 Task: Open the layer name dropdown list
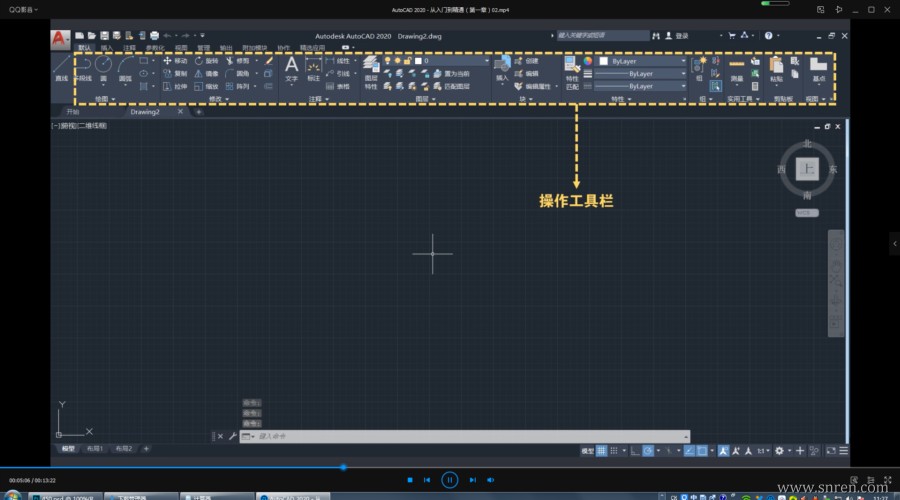[x=451, y=61]
